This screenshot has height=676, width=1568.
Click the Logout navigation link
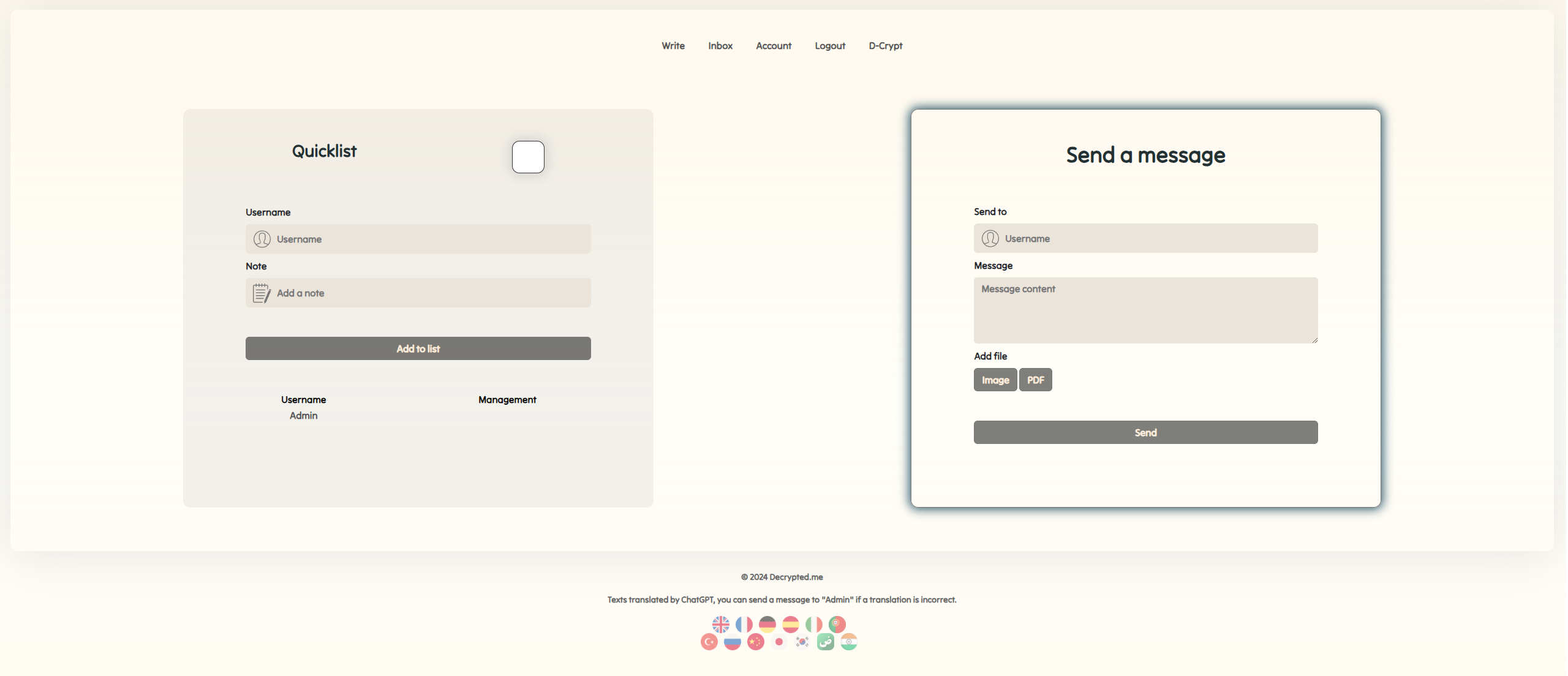point(830,45)
